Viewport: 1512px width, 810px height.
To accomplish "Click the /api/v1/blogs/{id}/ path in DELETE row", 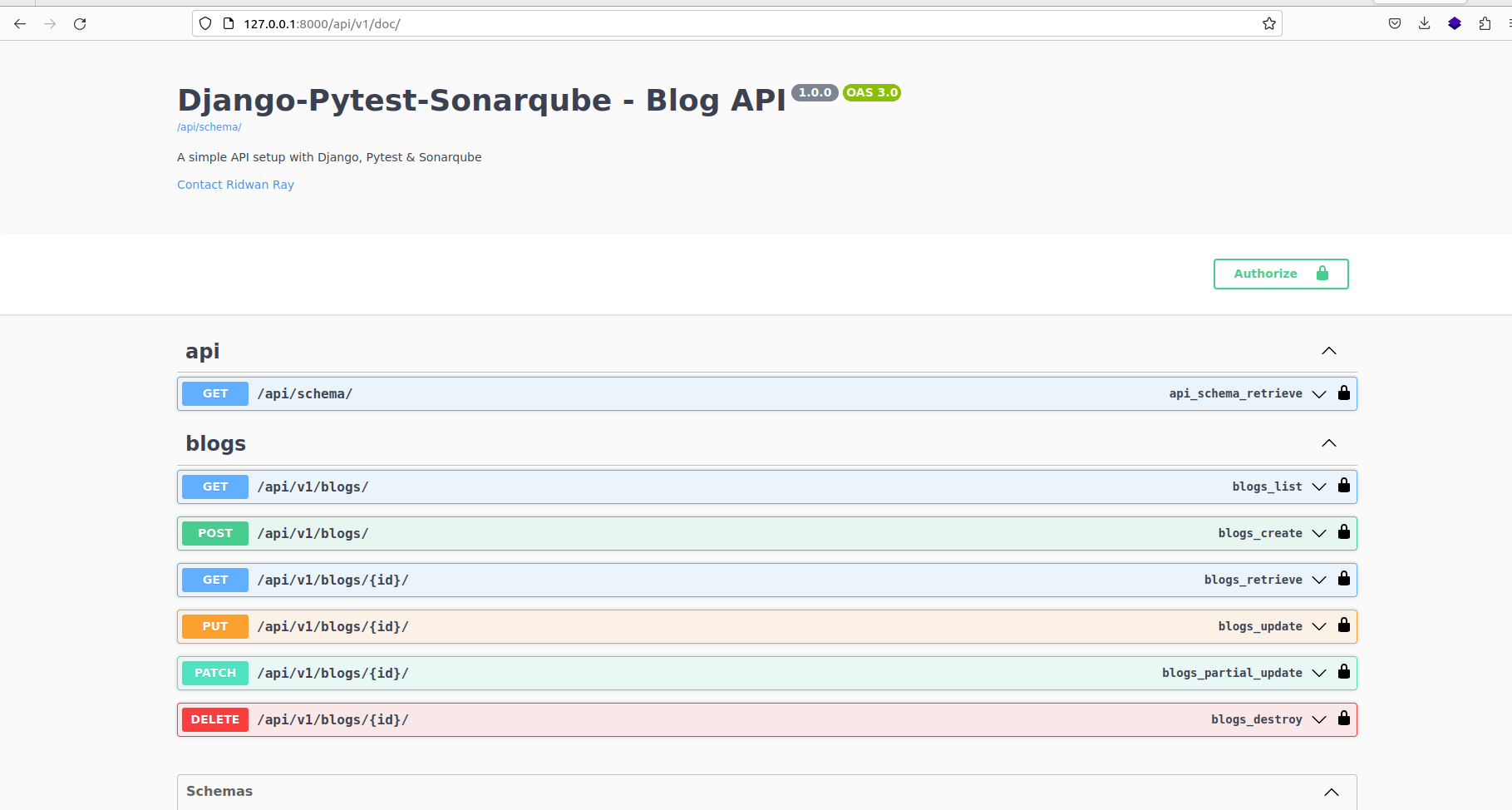I will [332, 719].
